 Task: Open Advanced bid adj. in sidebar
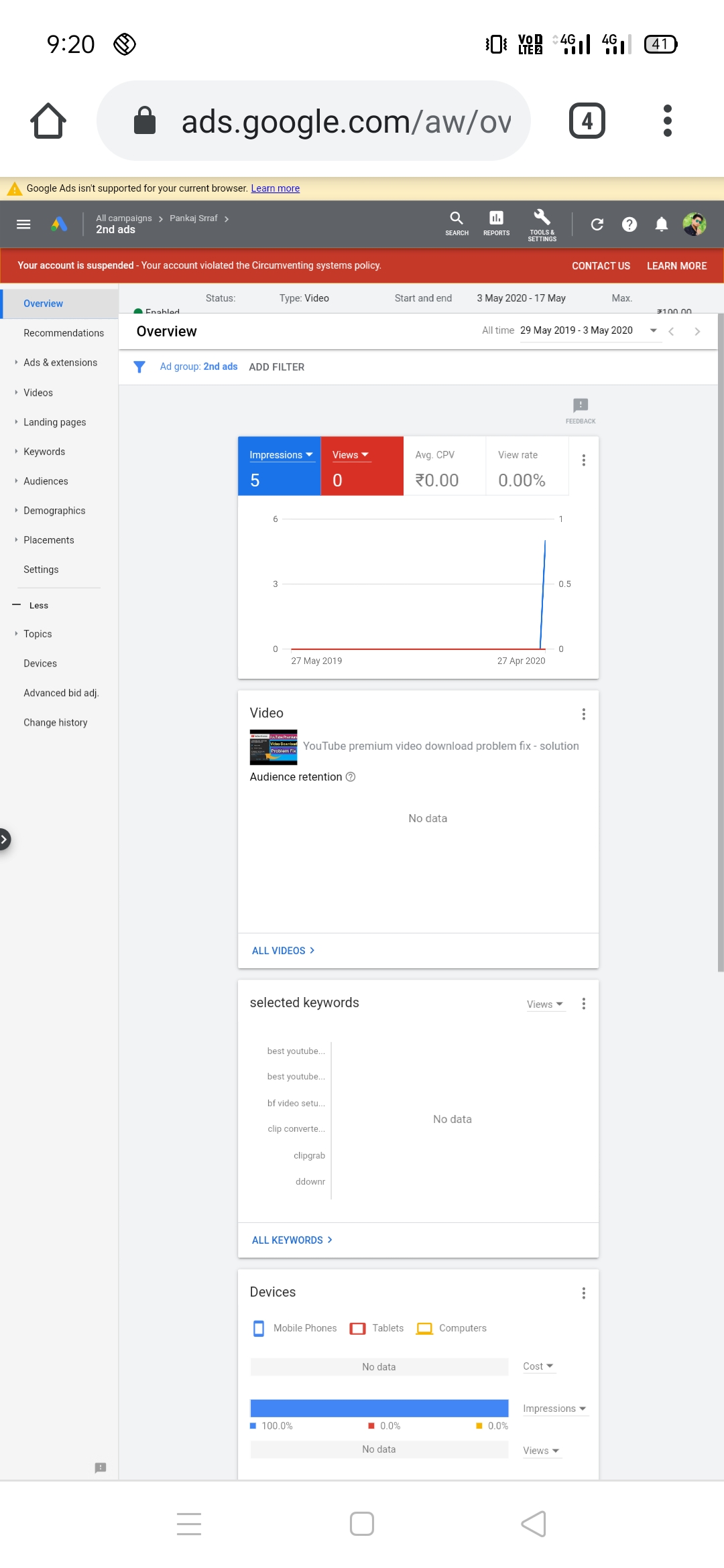[61, 693]
